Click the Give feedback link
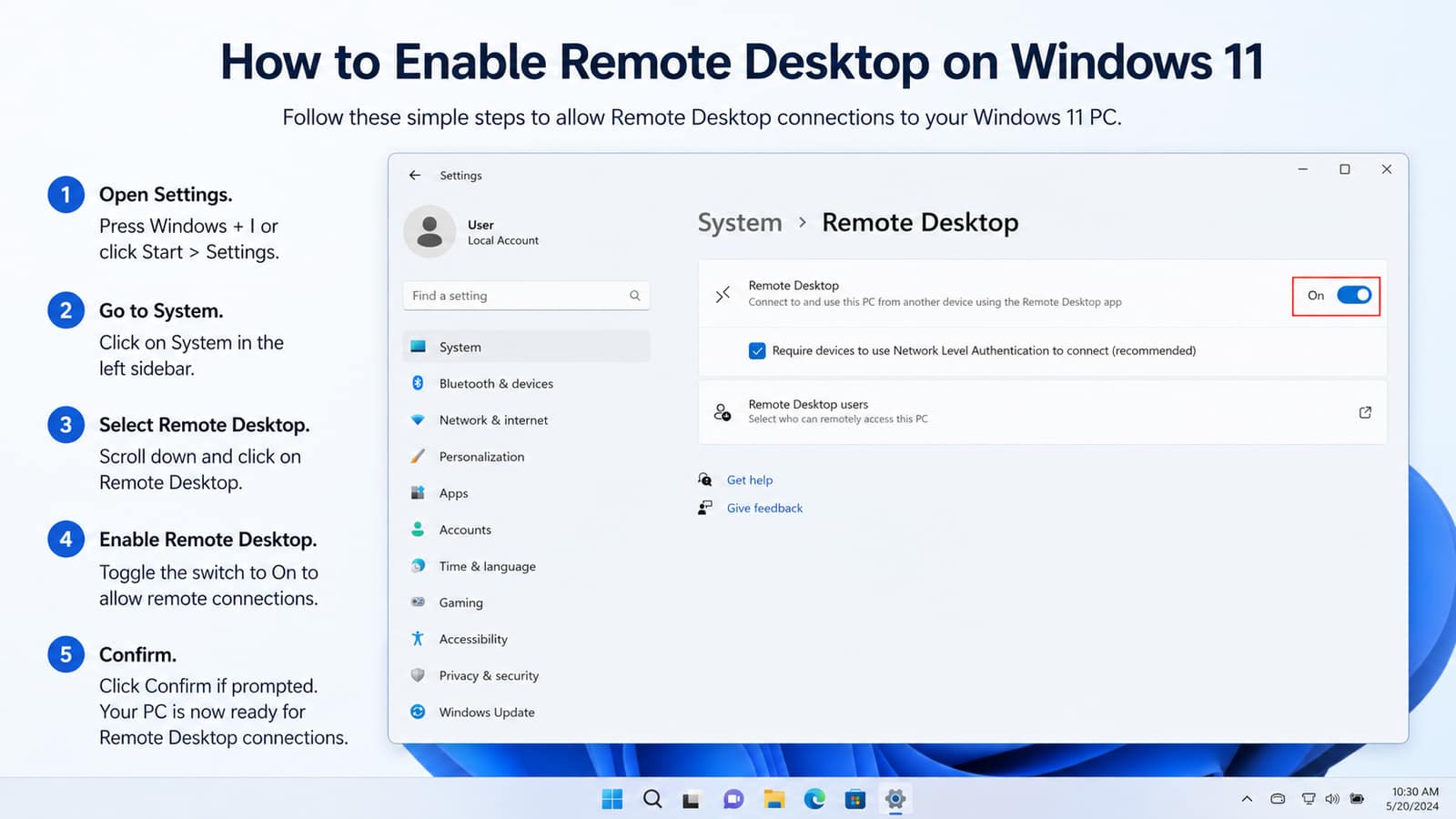 click(x=764, y=508)
